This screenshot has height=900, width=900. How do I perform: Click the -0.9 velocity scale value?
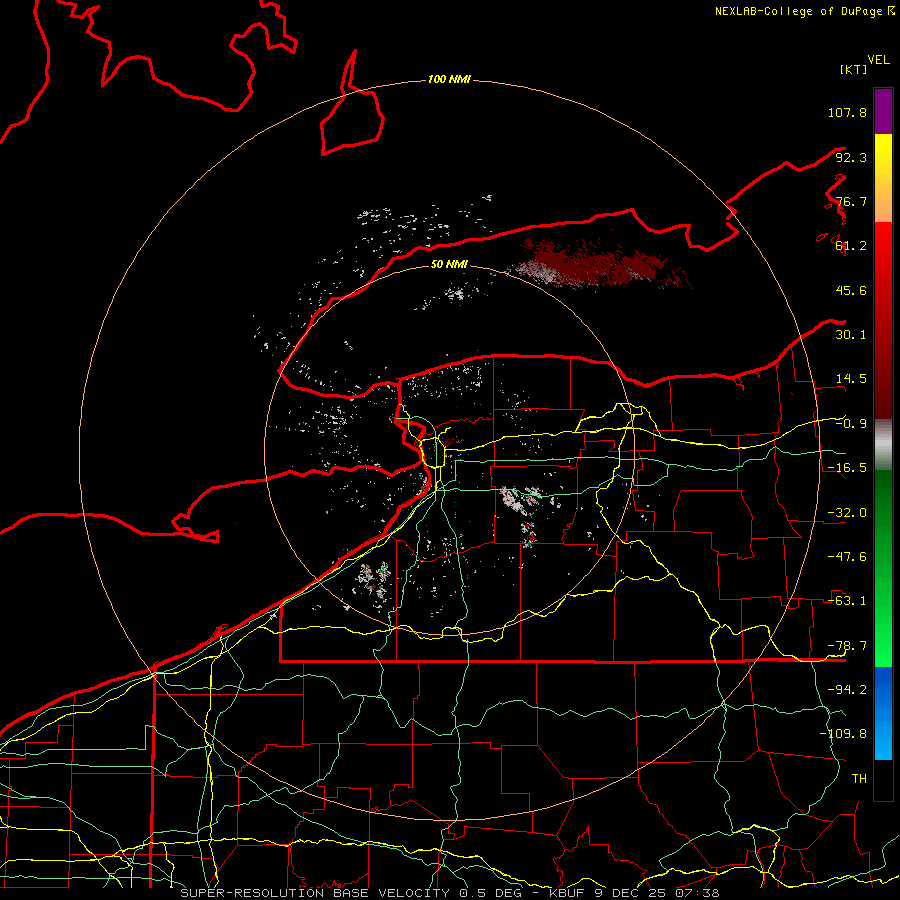pos(851,424)
